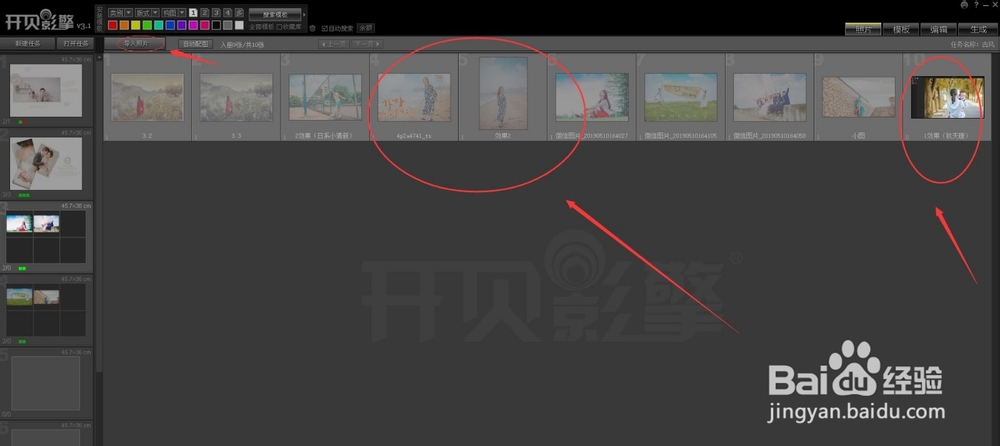
Task: Pick the orange color swatch
Action: pos(124,26)
